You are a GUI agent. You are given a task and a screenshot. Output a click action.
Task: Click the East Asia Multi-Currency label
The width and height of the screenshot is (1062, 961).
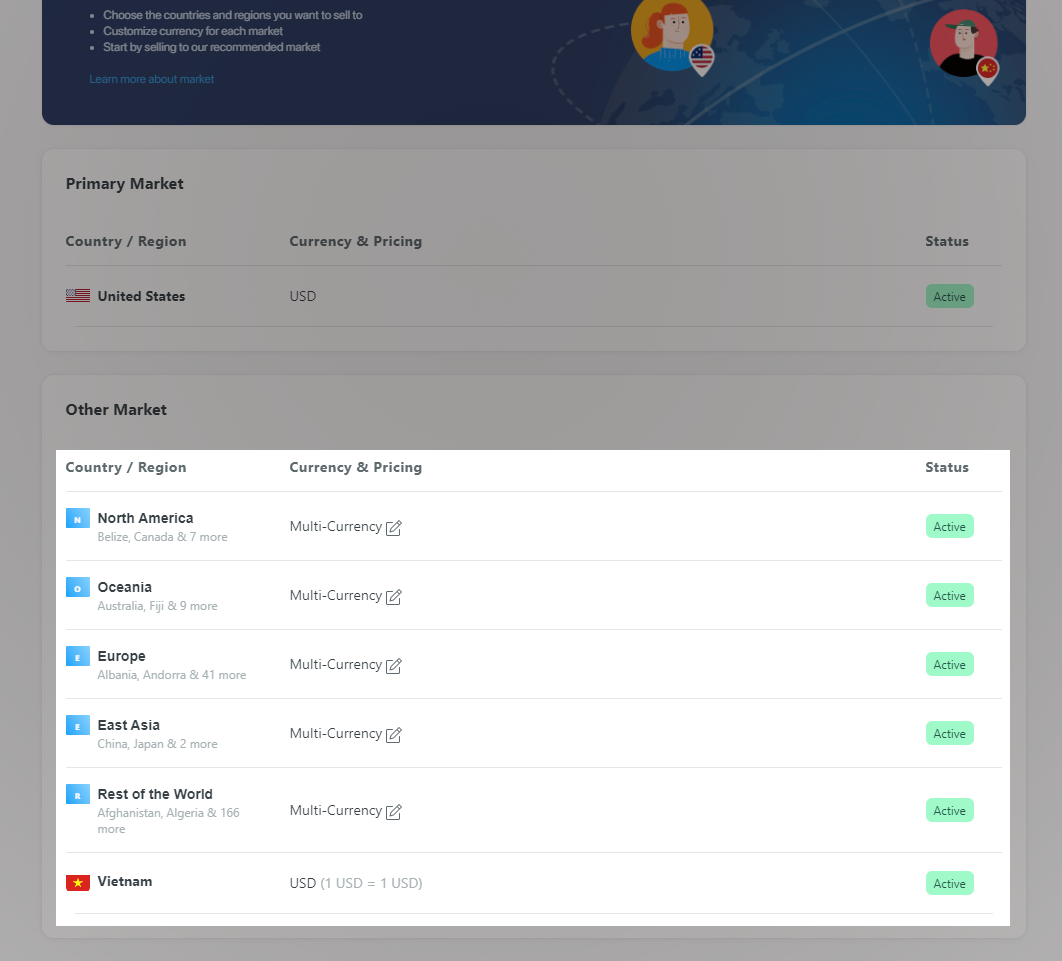pos(336,734)
